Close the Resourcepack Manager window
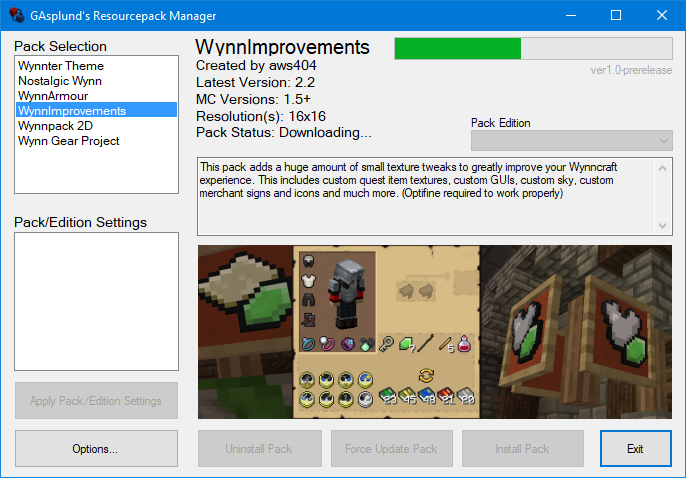 (662, 16)
